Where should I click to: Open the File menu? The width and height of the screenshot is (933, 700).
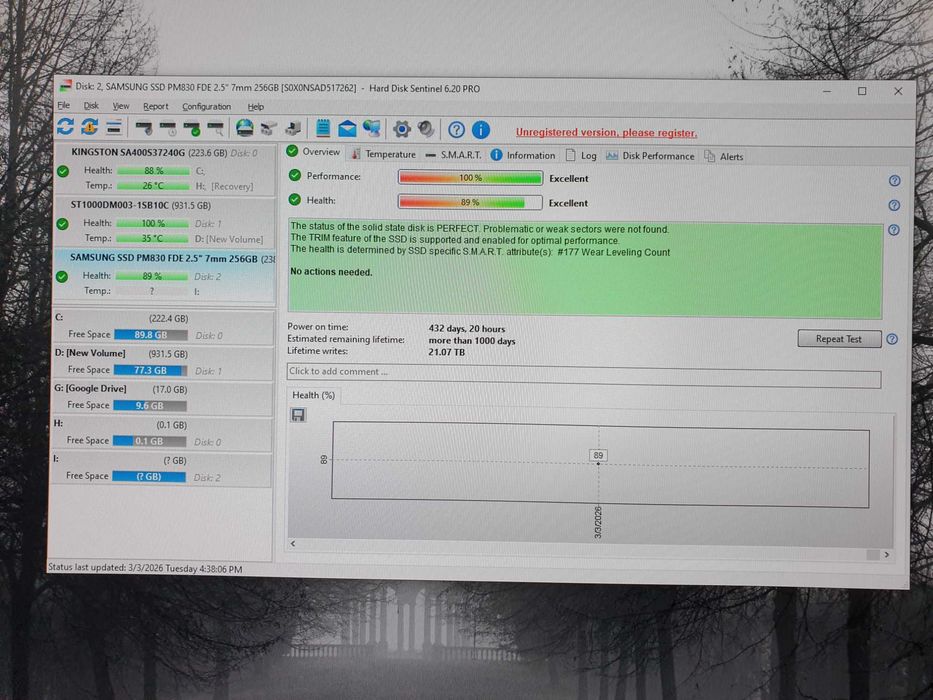64,105
